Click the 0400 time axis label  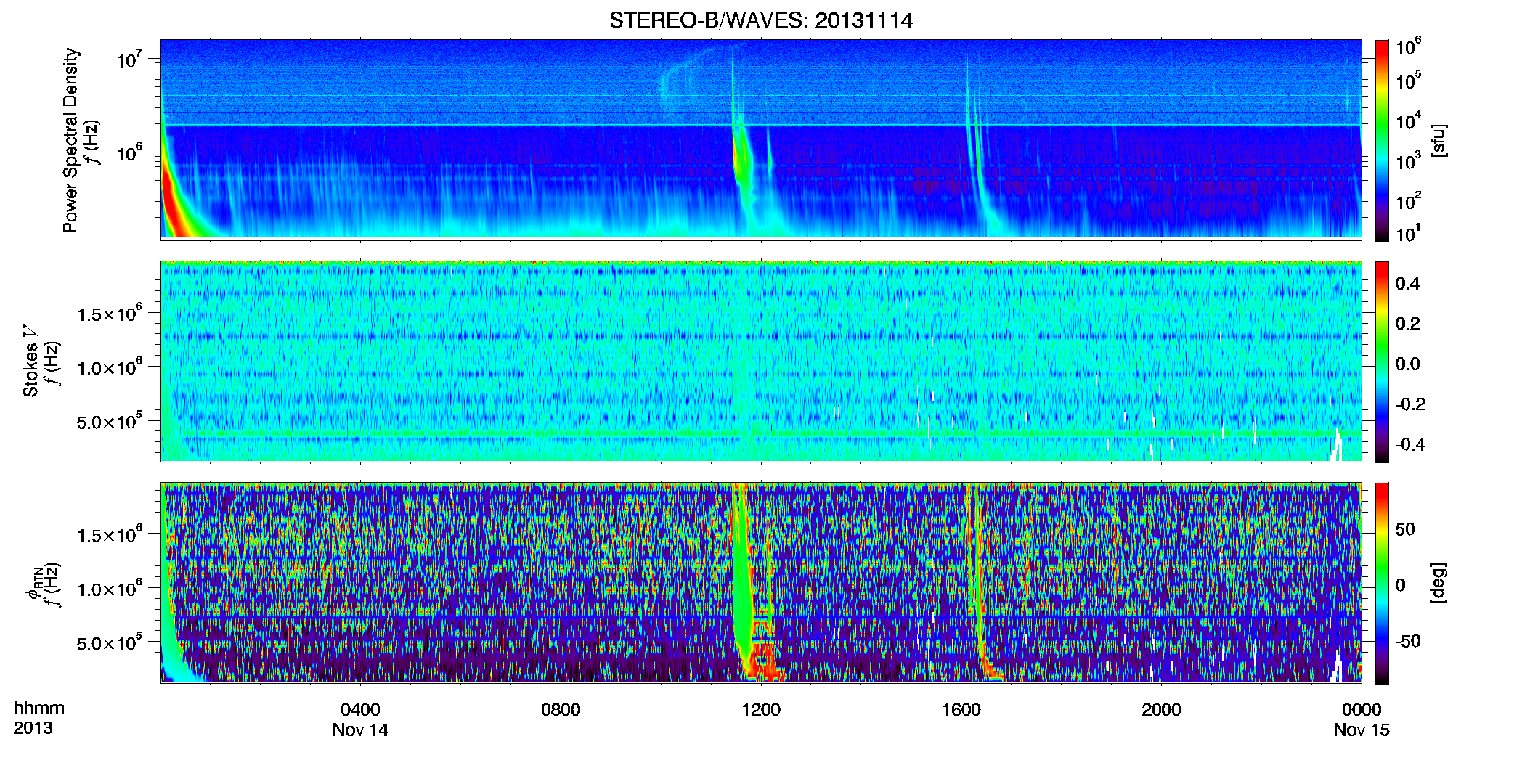tap(360, 709)
